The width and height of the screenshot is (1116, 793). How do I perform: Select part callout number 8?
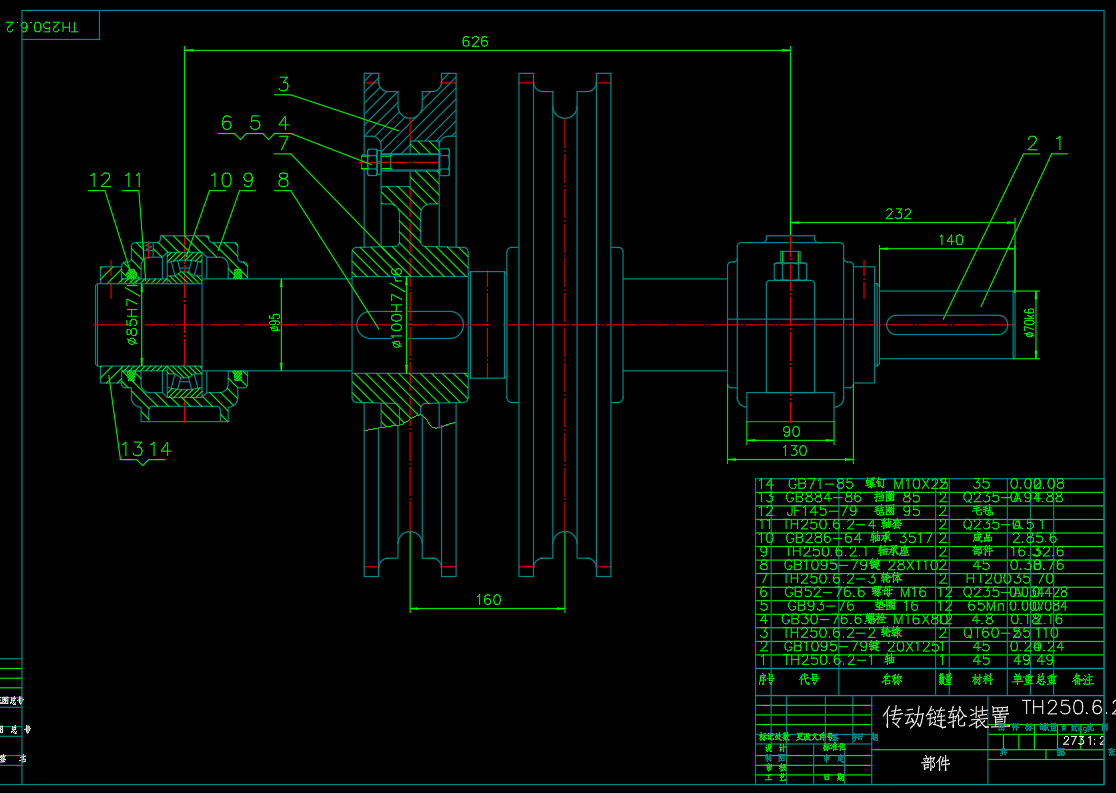[283, 180]
